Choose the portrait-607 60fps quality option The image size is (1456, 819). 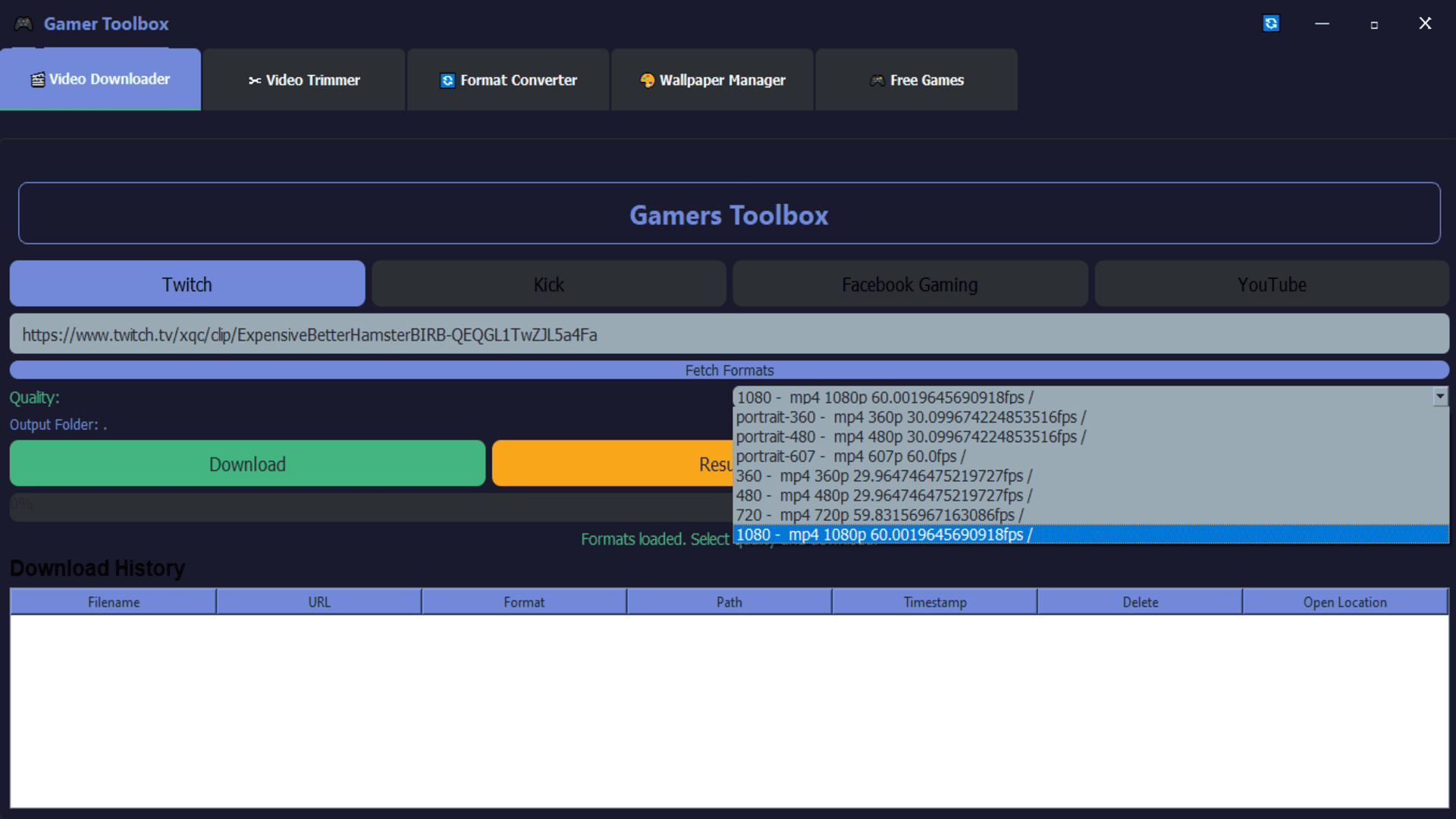(x=850, y=457)
